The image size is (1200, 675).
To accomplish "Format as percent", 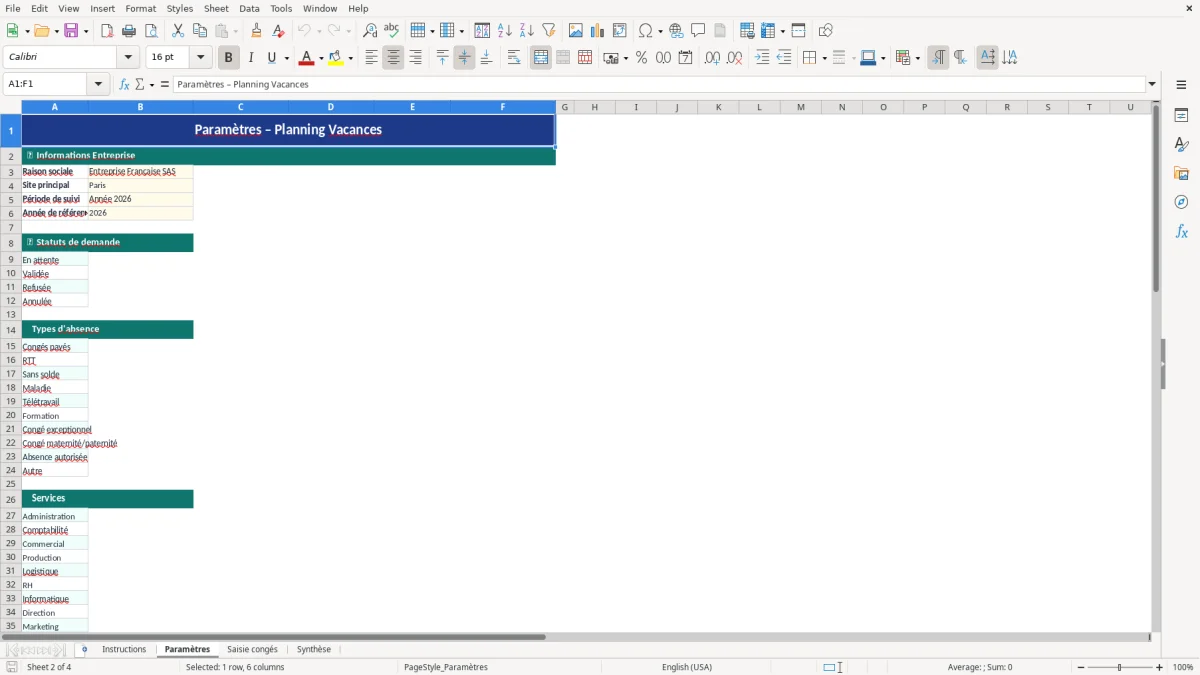I will tap(641, 58).
